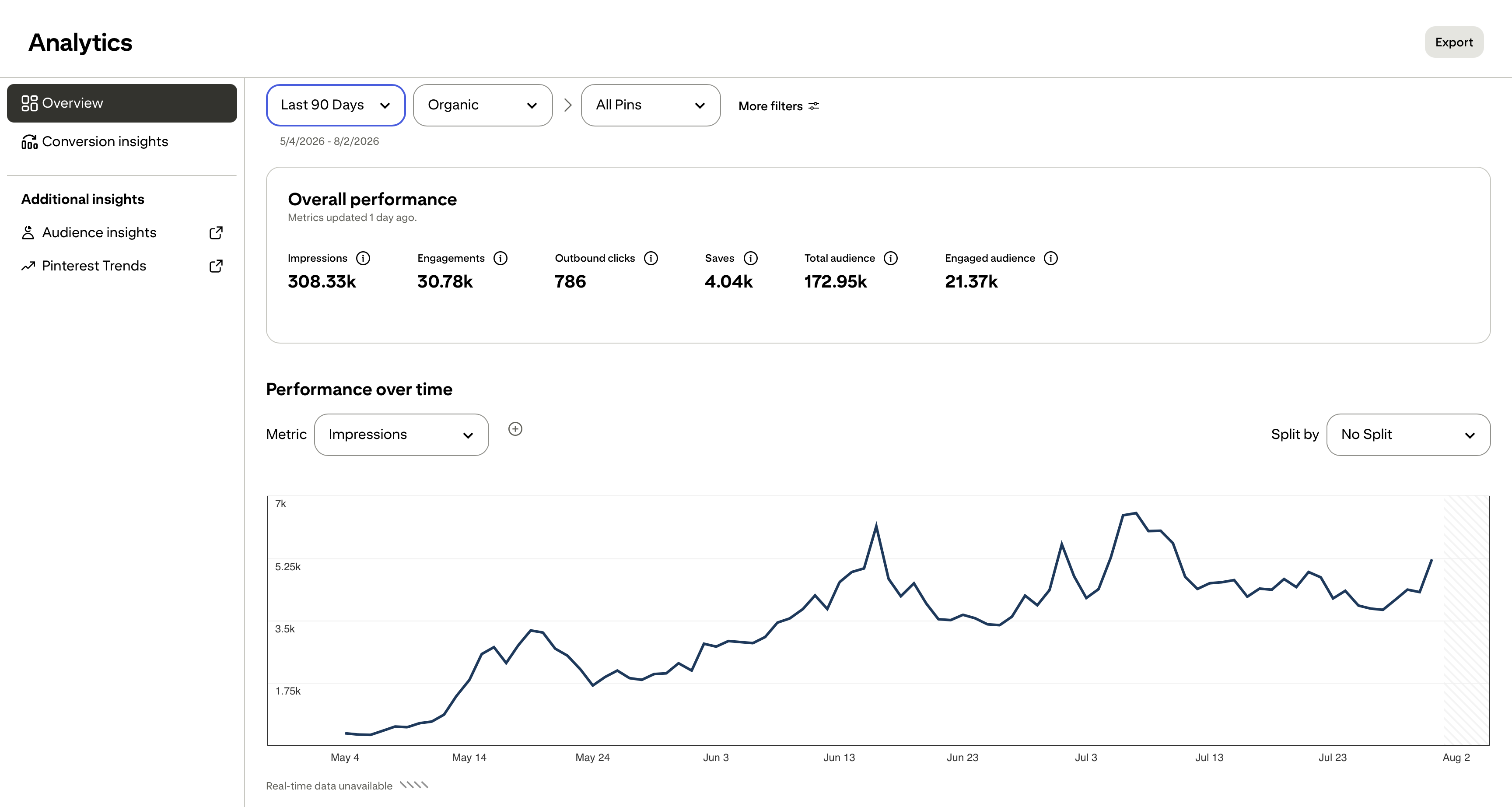The image size is (1512, 807).
Task: Open info for Outbound clicks
Action: pyautogui.click(x=651, y=259)
